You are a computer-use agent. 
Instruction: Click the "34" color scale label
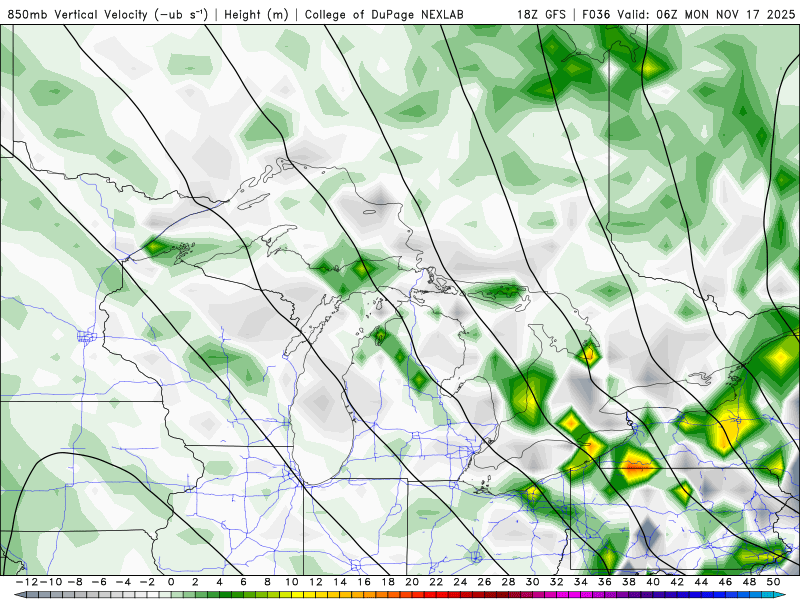[x=581, y=582]
